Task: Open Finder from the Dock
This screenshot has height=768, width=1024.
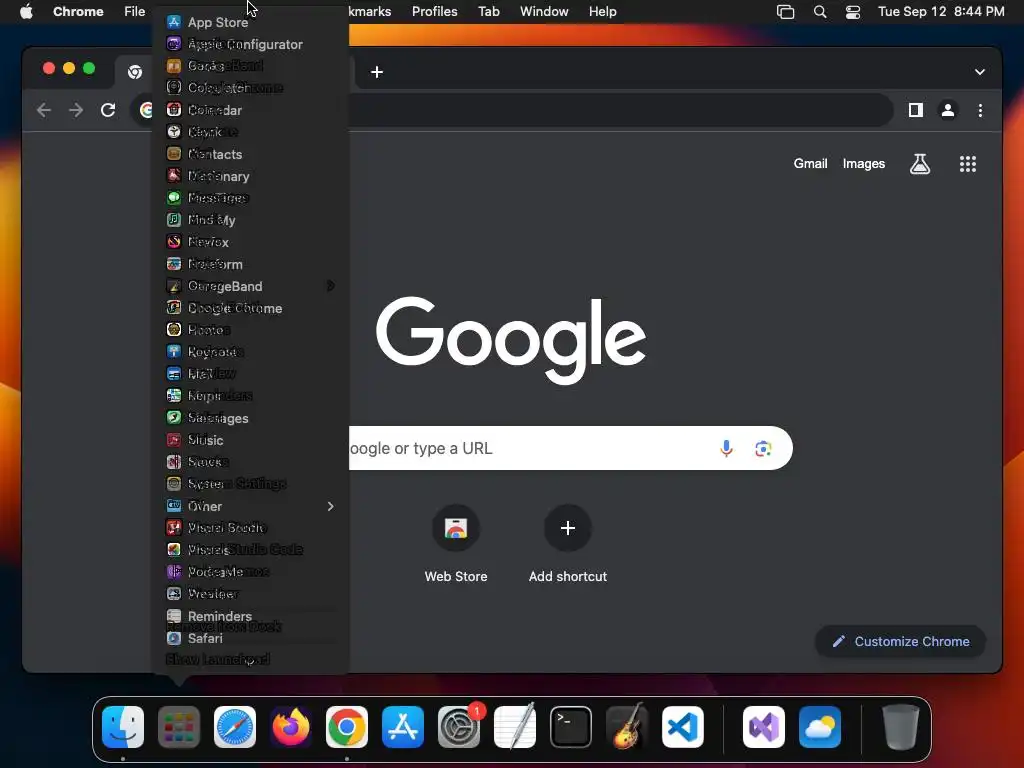Action: coord(123,727)
